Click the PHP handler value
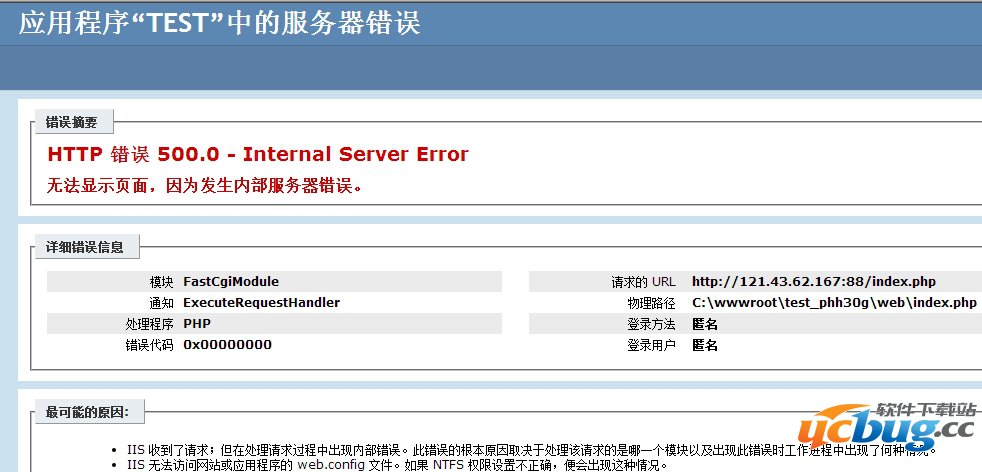Screen dimensions: 982x472 (x=197, y=324)
